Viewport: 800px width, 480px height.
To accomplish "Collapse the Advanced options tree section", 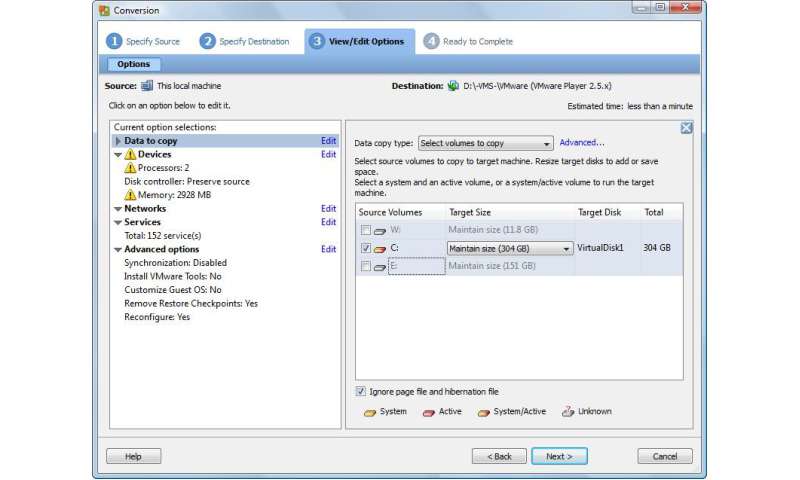I will point(118,250).
